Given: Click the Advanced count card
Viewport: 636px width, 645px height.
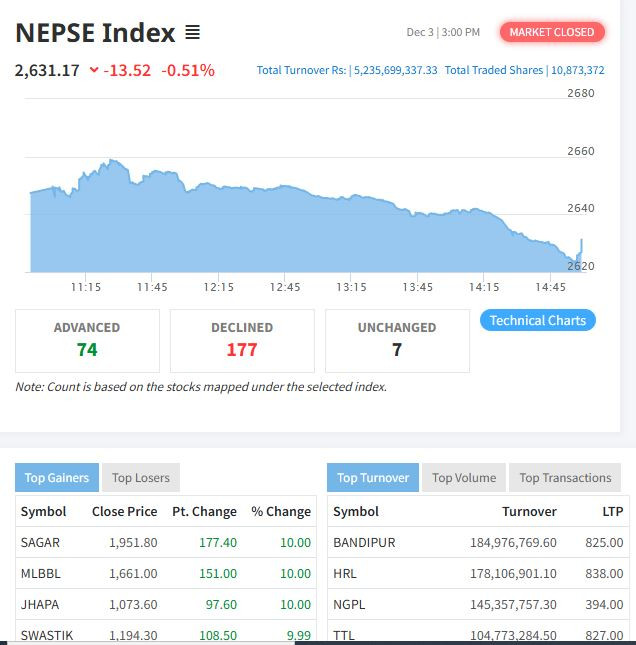Looking at the screenshot, I should tap(87, 340).
